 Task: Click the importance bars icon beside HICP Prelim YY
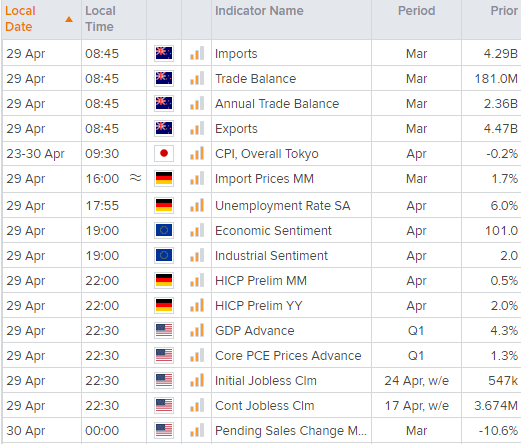(197, 305)
